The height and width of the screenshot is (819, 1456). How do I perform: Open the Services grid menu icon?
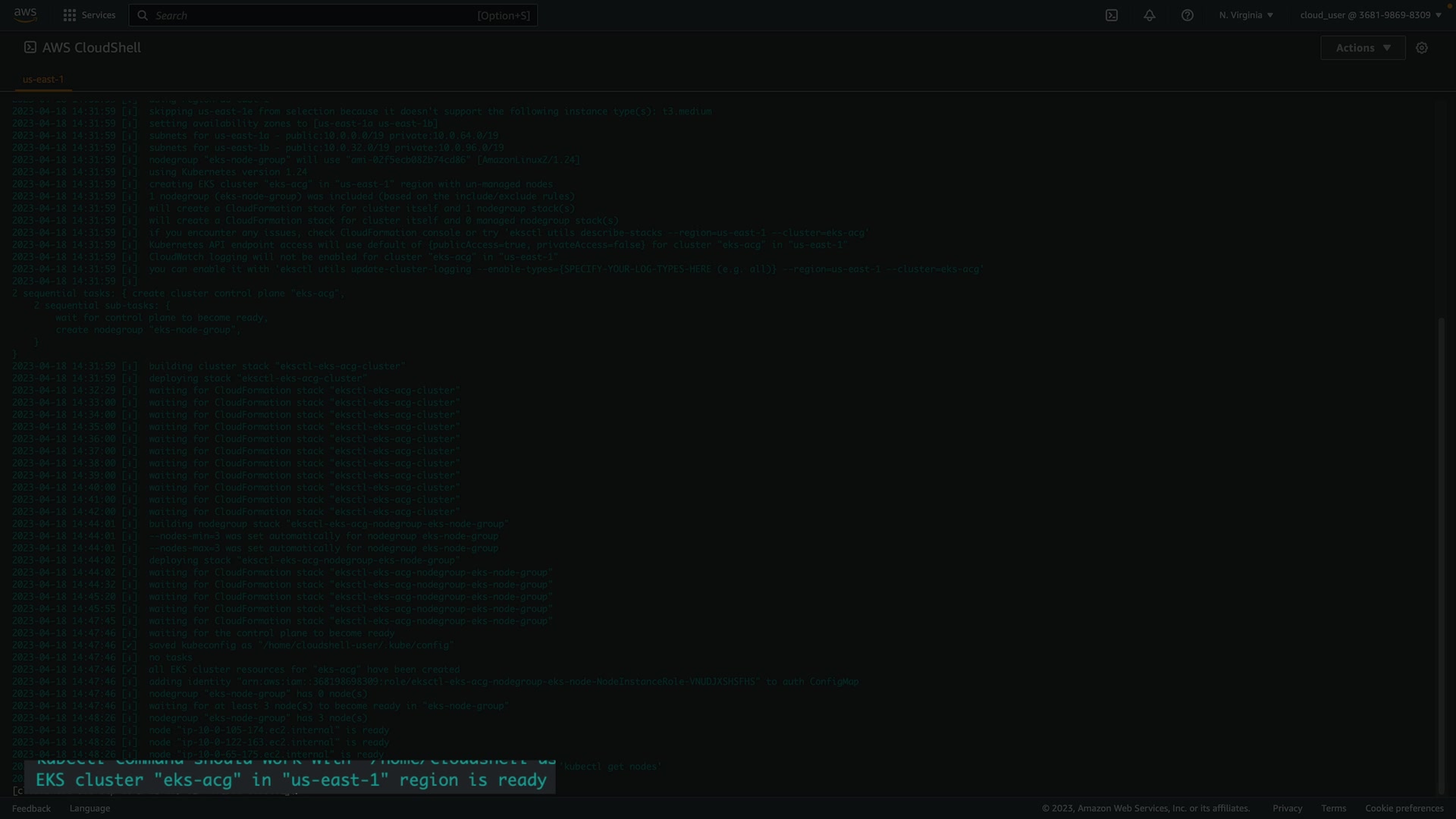tap(70, 15)
